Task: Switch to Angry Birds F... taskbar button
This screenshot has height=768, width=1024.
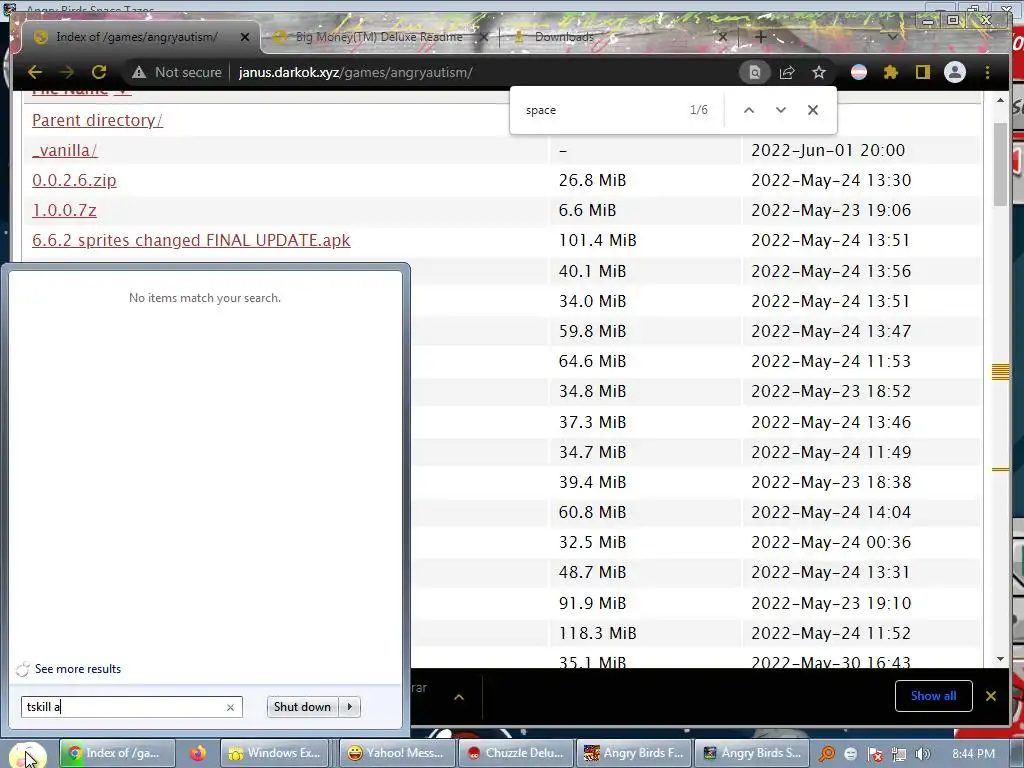Action: click(x=633, y=753)
